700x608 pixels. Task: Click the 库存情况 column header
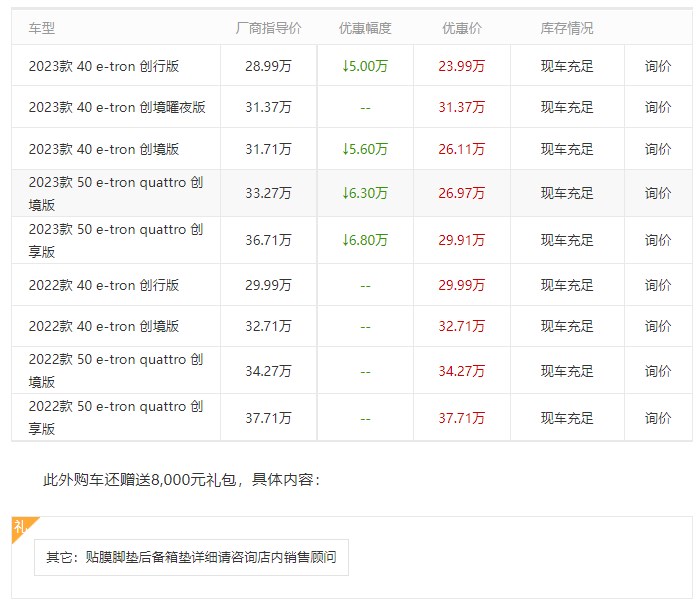tap(567, 28)
